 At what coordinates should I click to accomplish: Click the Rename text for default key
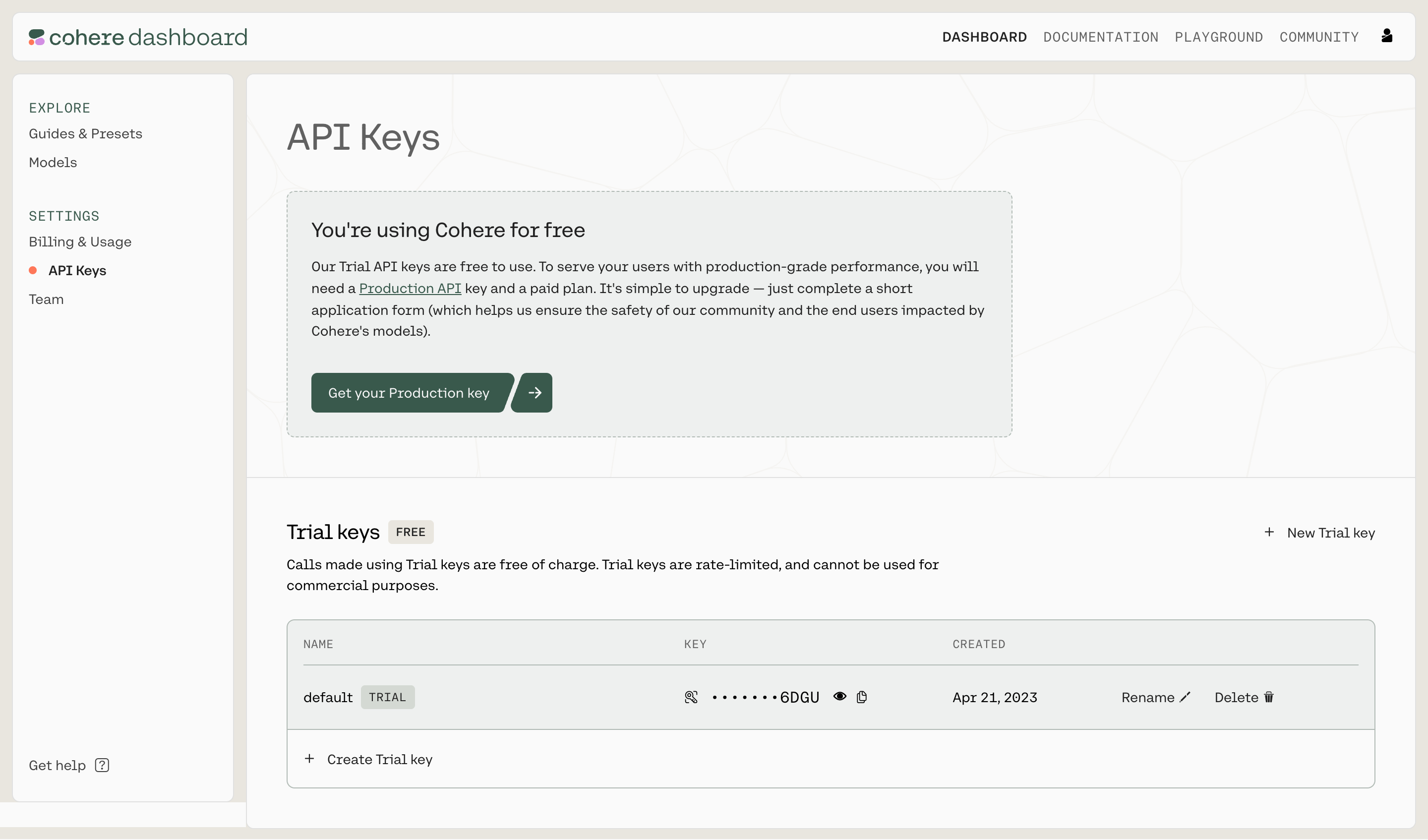click(x=1147, y=697)
